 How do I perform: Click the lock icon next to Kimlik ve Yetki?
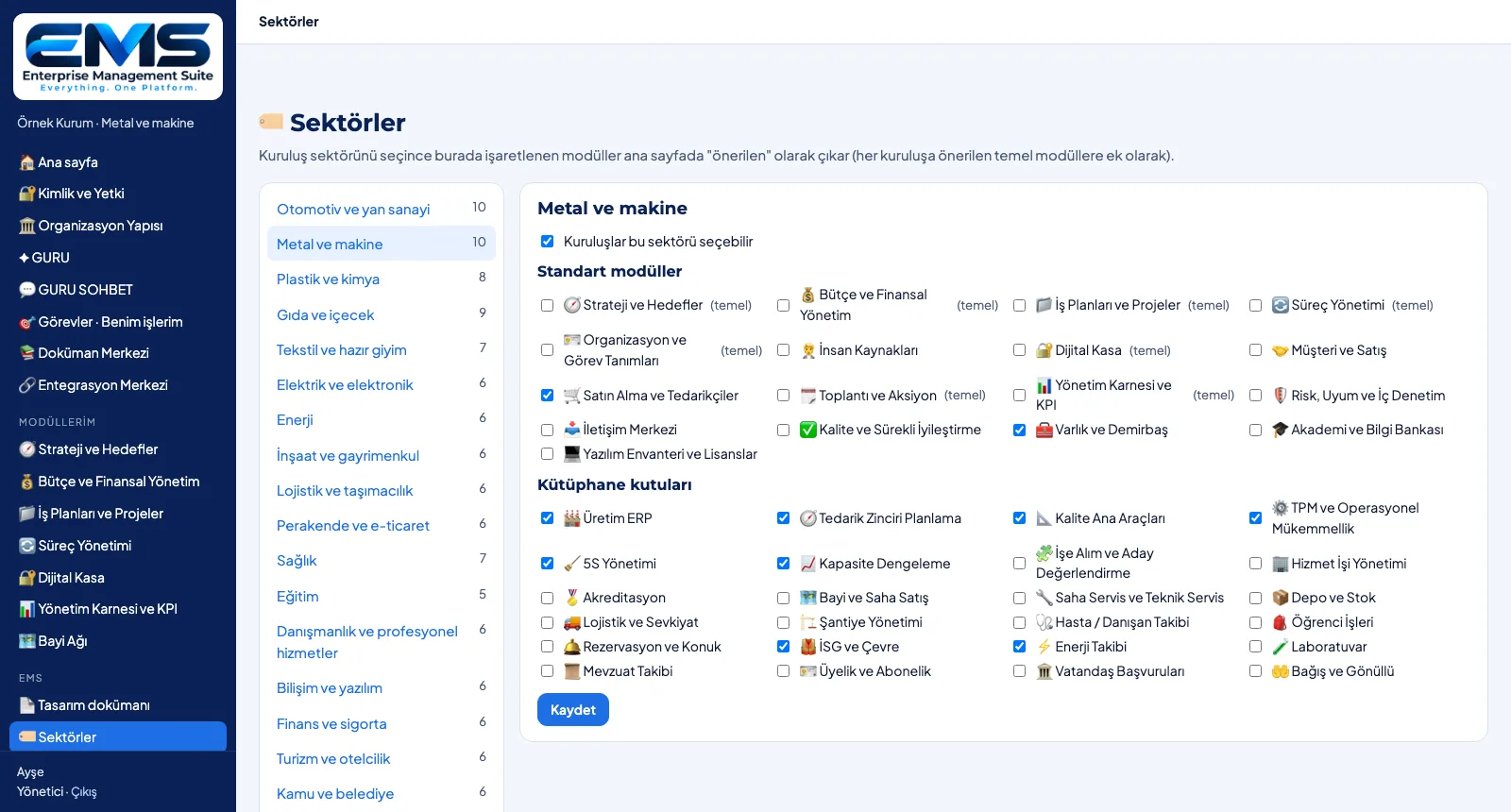[27, 194]
